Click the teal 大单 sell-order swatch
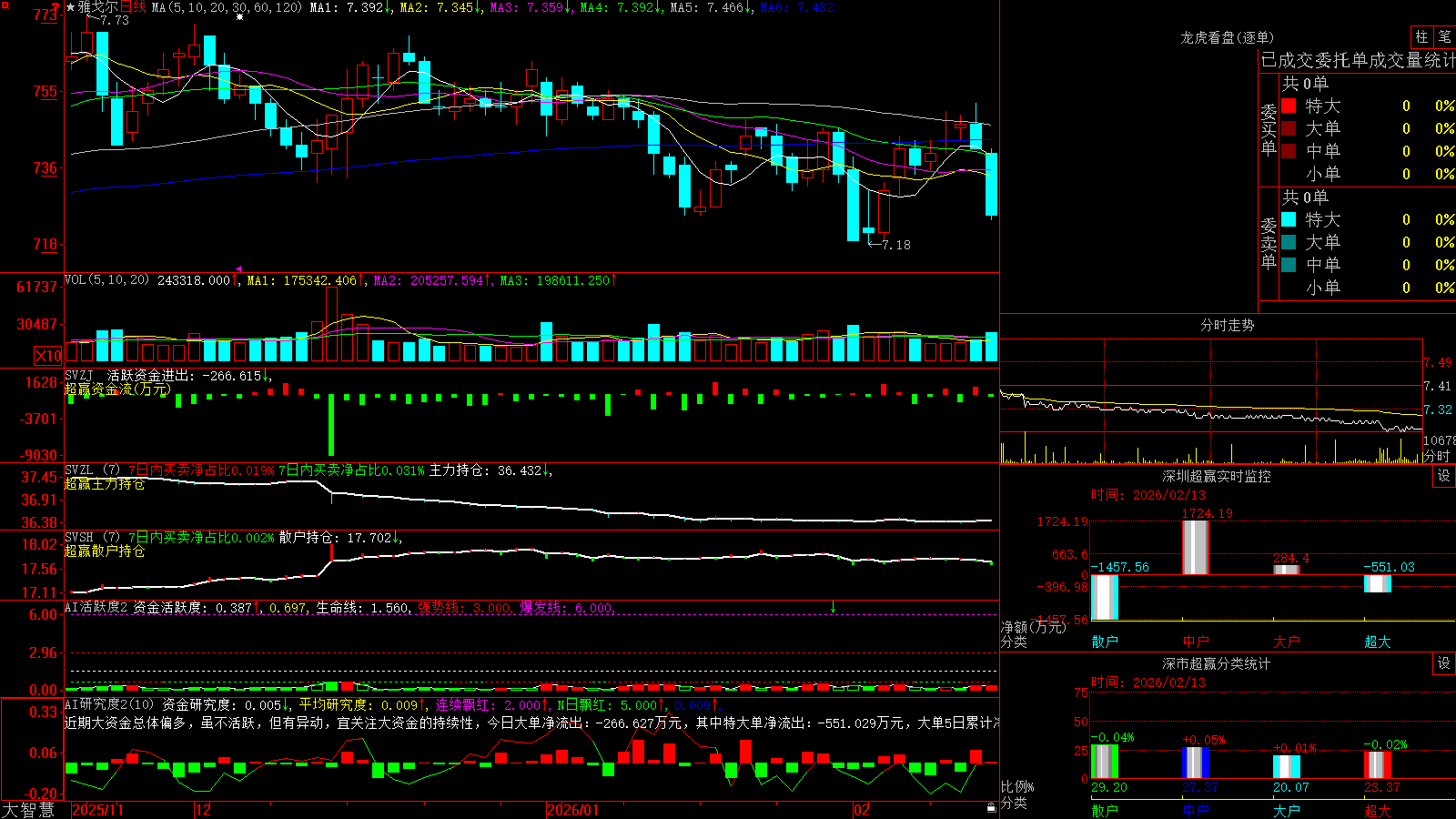Viewport: 1456px width, 819px height. [x=1289, y=242]
